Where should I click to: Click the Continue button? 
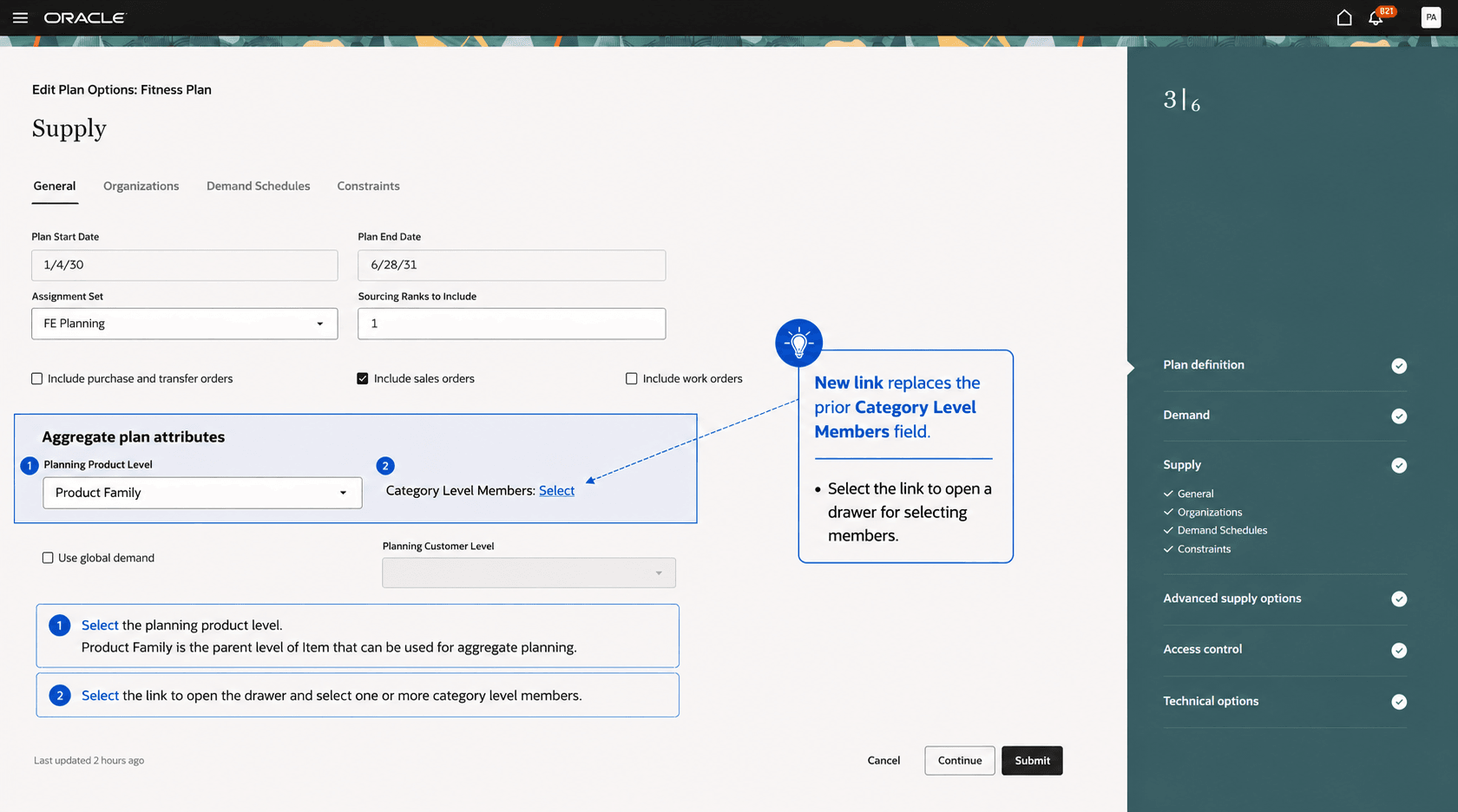(960, 761)
